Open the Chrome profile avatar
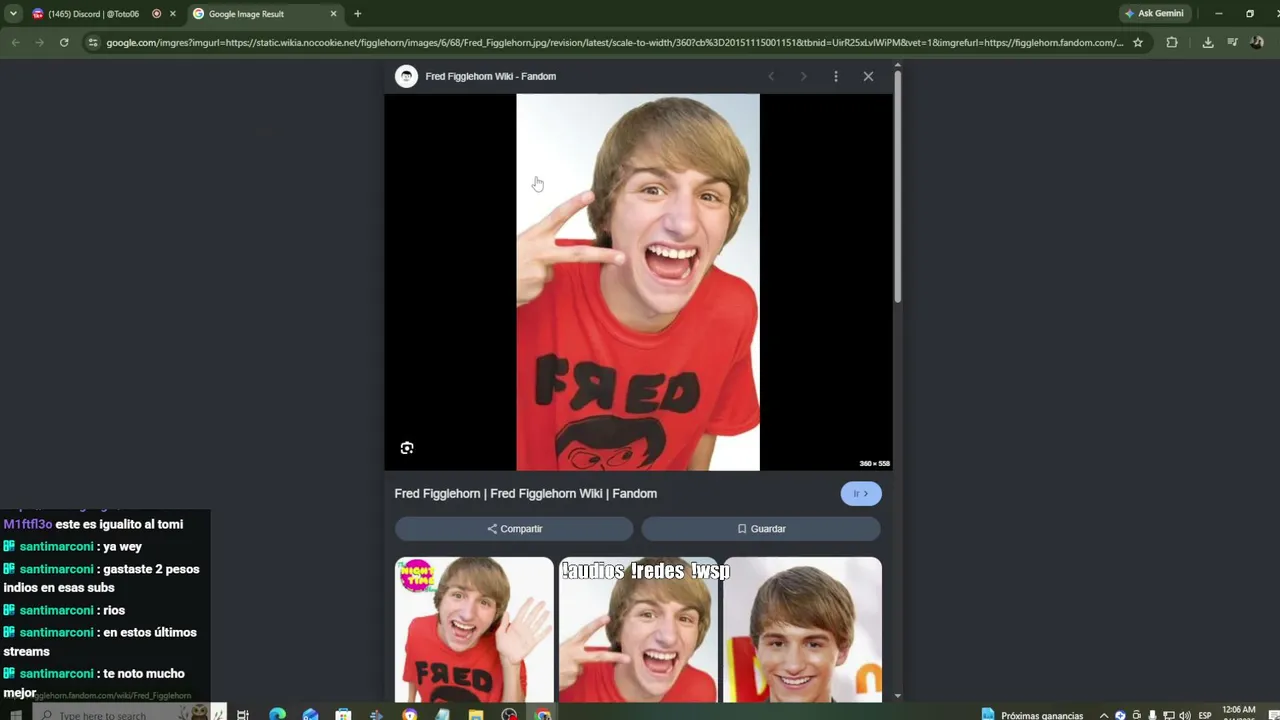 [x=1257, y=43]
